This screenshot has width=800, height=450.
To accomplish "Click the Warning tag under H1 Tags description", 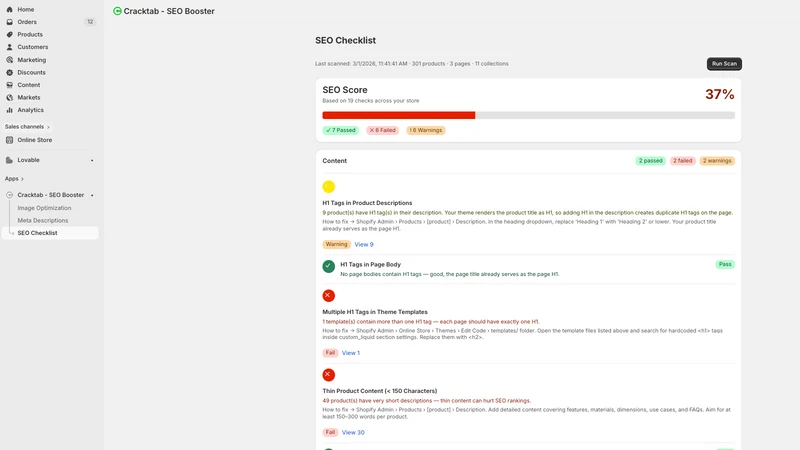I will click(x=336, y=244).
